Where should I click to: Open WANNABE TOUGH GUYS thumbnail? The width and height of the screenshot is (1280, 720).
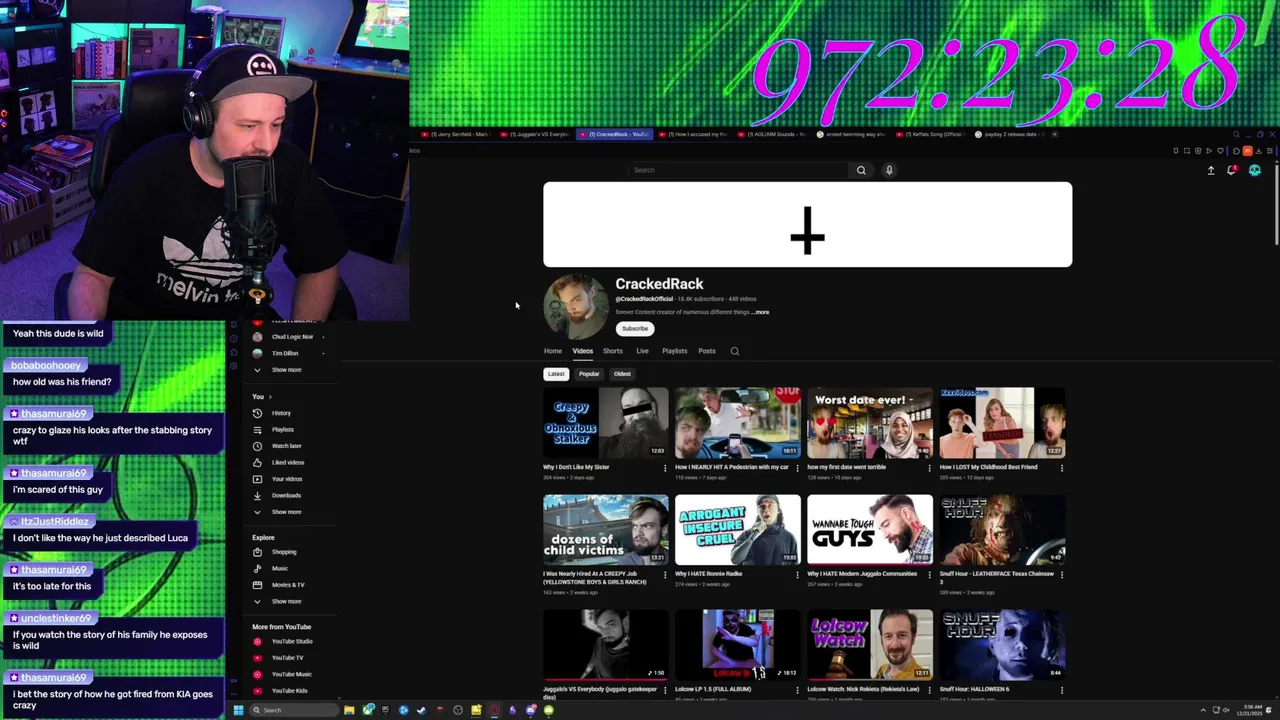870,530
